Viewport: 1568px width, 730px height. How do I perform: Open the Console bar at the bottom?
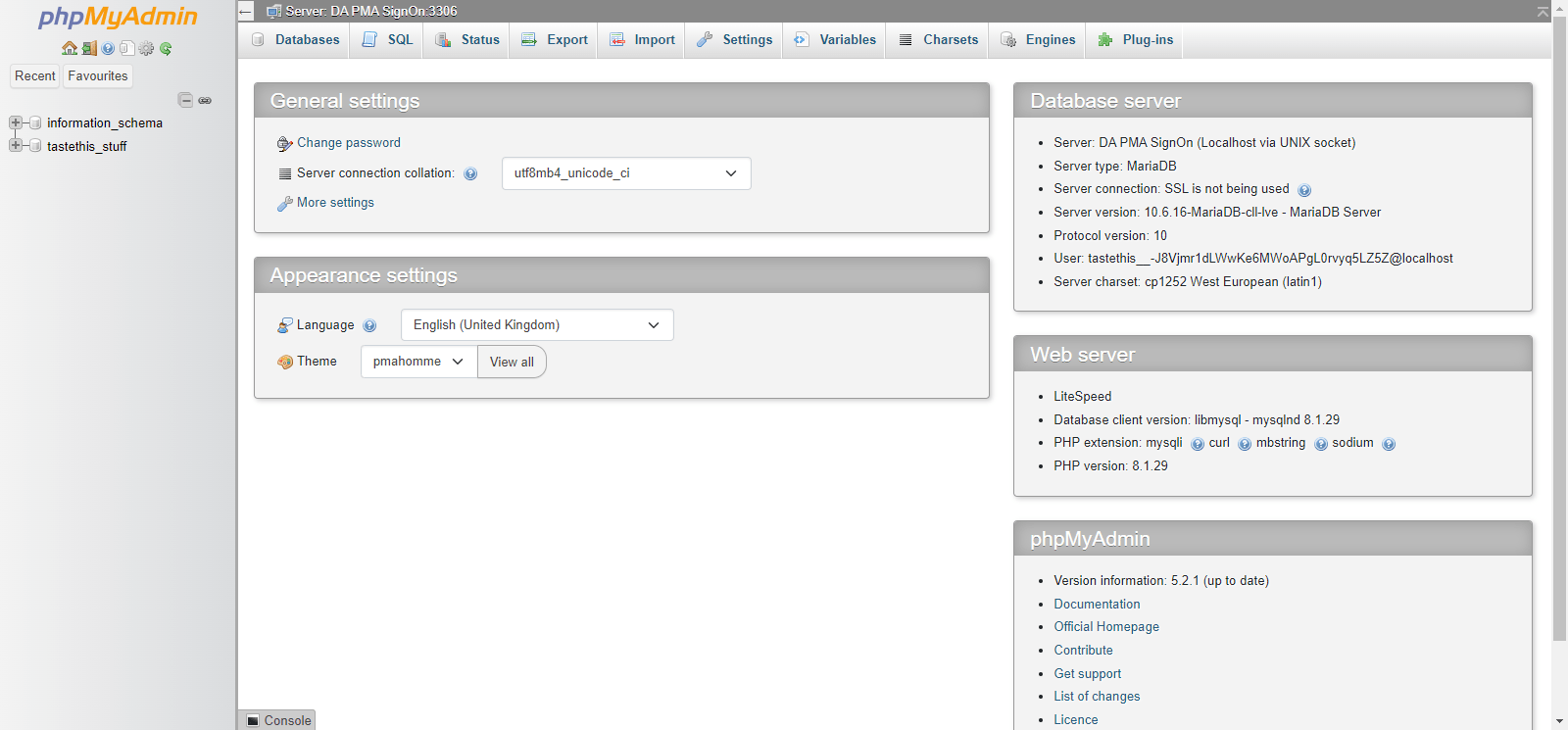278,720
